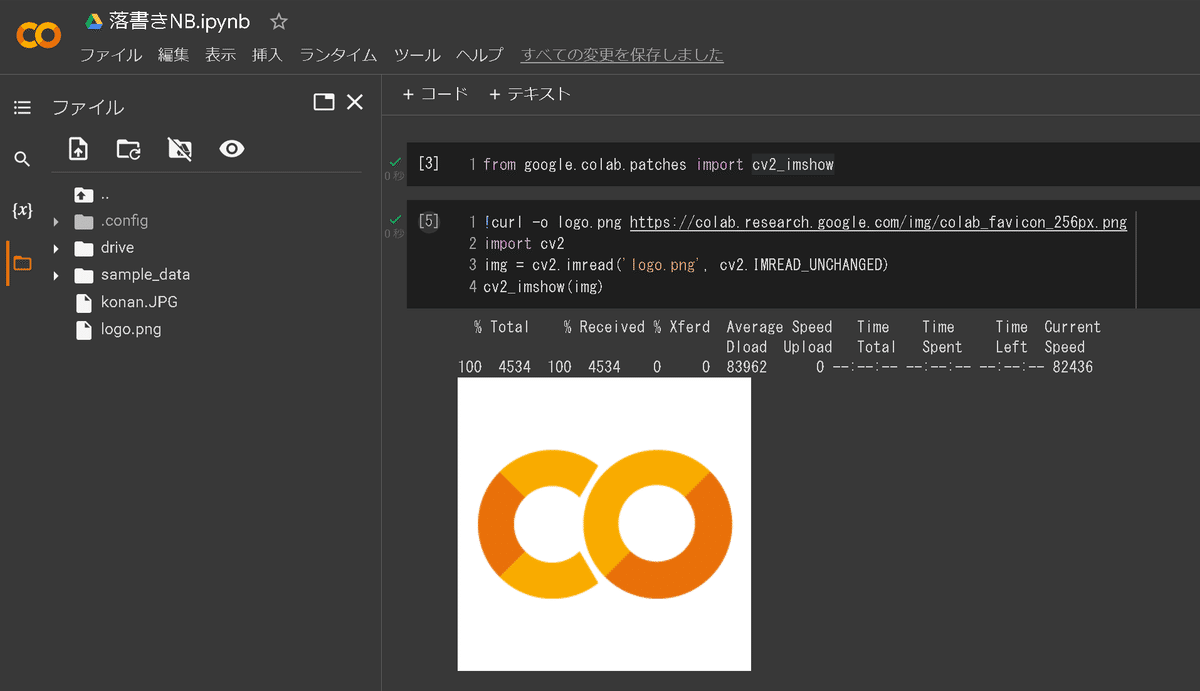This screenshot has width=1200, height=691.
Task: Open the variables inspector {x}
Action: pos(22,210)
